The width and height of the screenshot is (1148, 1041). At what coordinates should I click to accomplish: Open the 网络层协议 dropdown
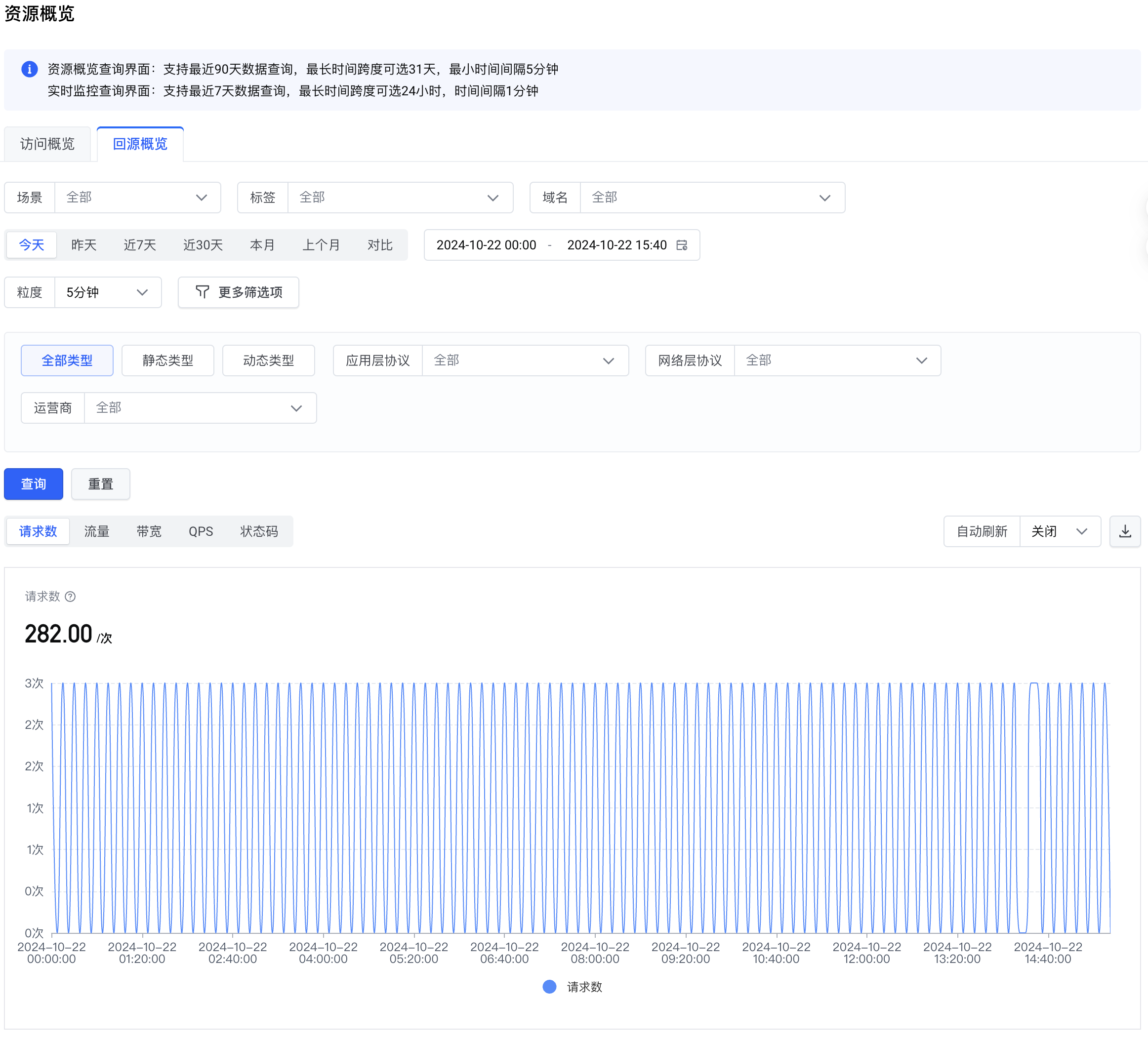(793, 361)
